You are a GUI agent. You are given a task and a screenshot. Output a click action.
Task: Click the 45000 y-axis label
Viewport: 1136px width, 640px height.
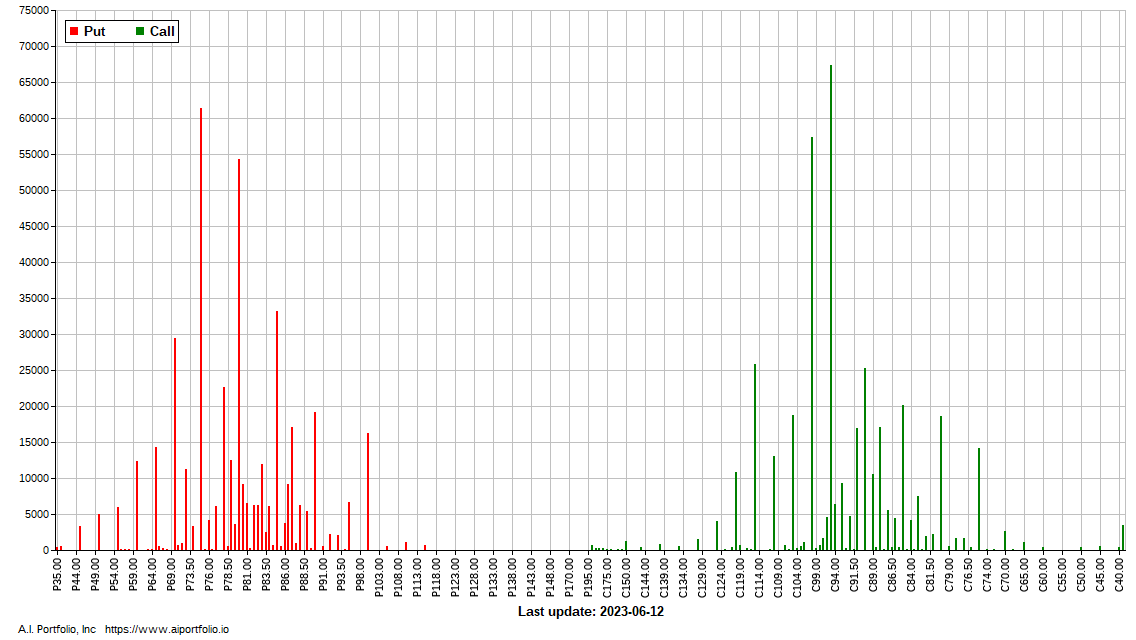(x=34, y=226)
